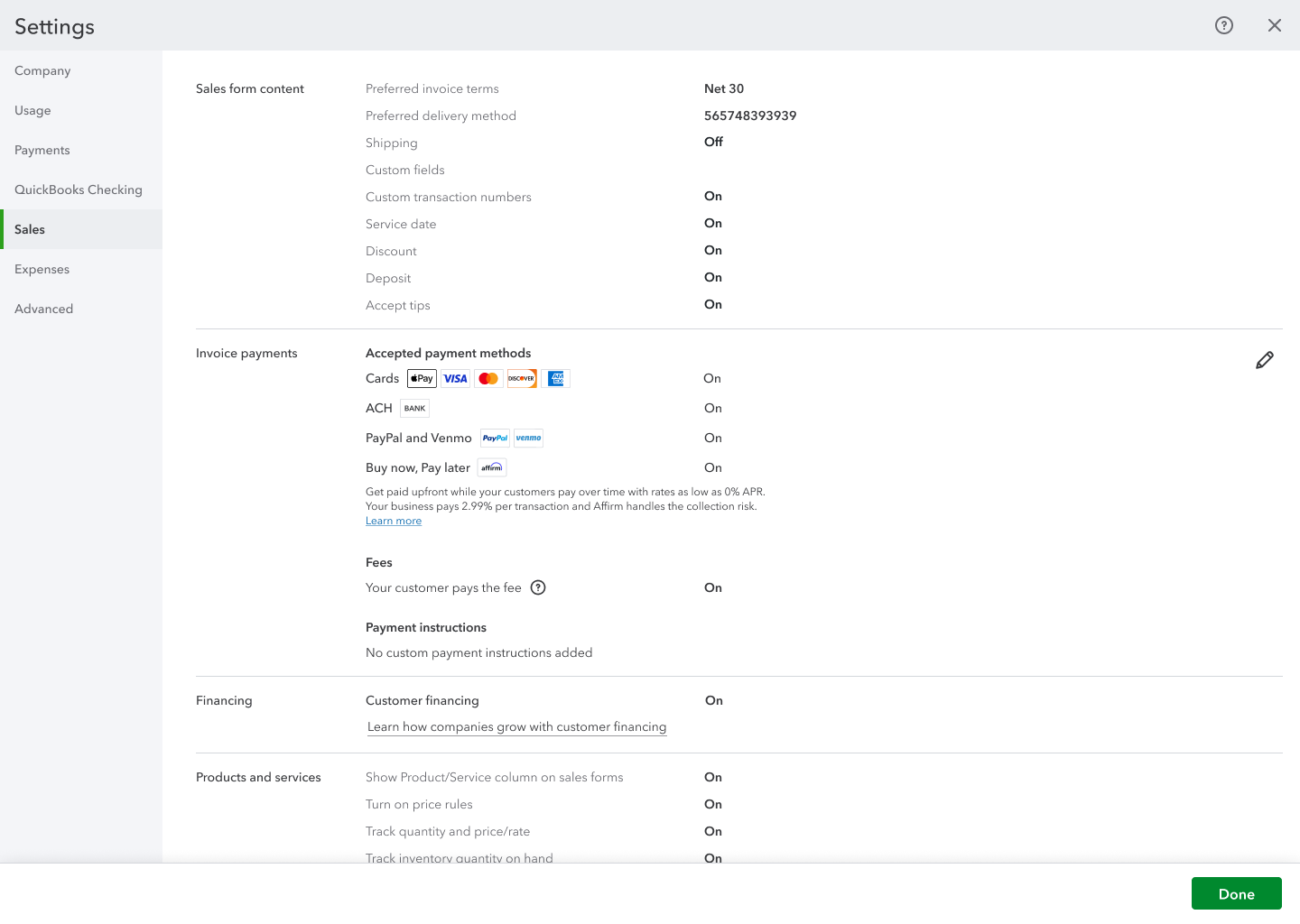Click the Discover card logo
This screenshot has height=924, width=1300.
522,379
